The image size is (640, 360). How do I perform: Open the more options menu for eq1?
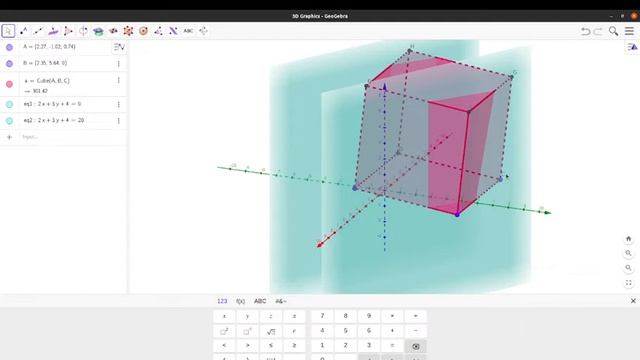pyautogui.click(x=119, y=104)
